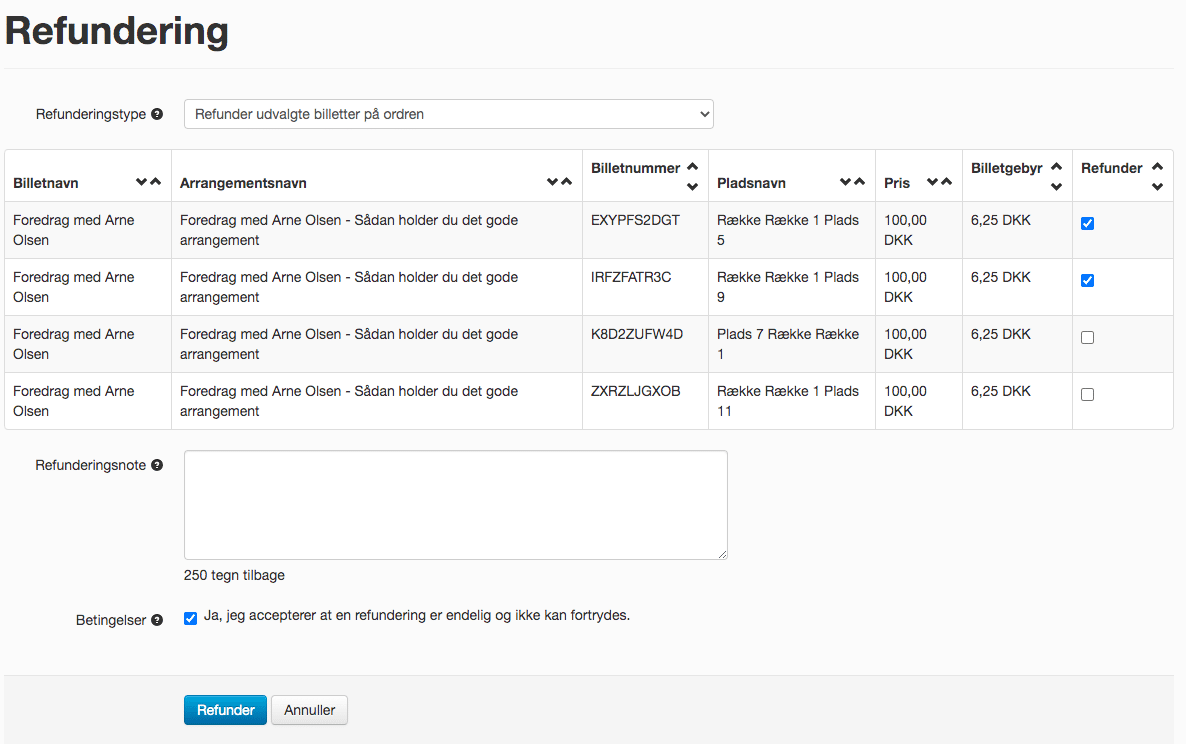This screenshot has width=1186, height=744.
Task: Click the Refunderingsnote label text
Action: click(90, 465)
